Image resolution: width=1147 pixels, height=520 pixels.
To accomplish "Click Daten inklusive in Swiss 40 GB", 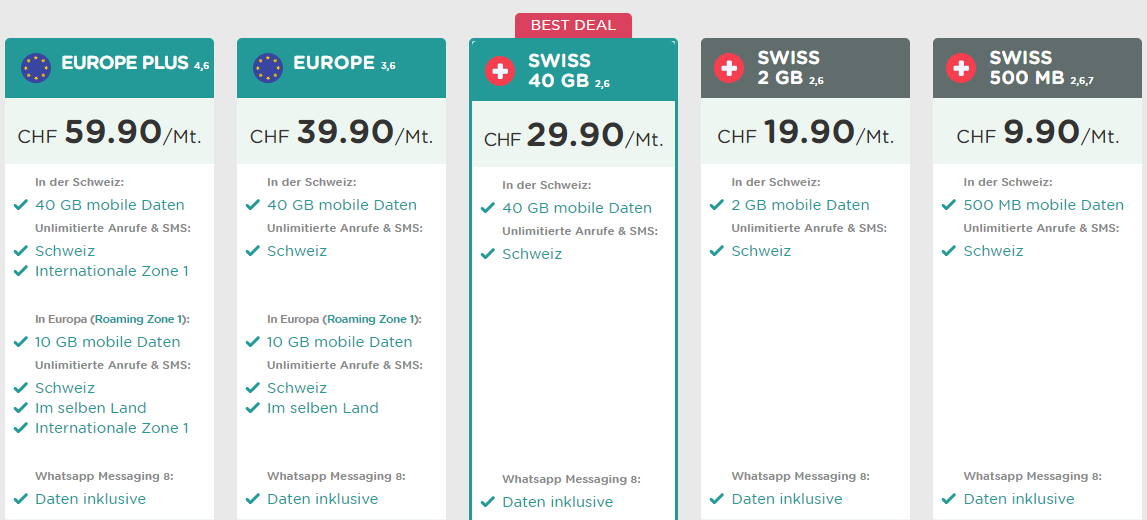I will pyautogui.click(x=557, y=502).
